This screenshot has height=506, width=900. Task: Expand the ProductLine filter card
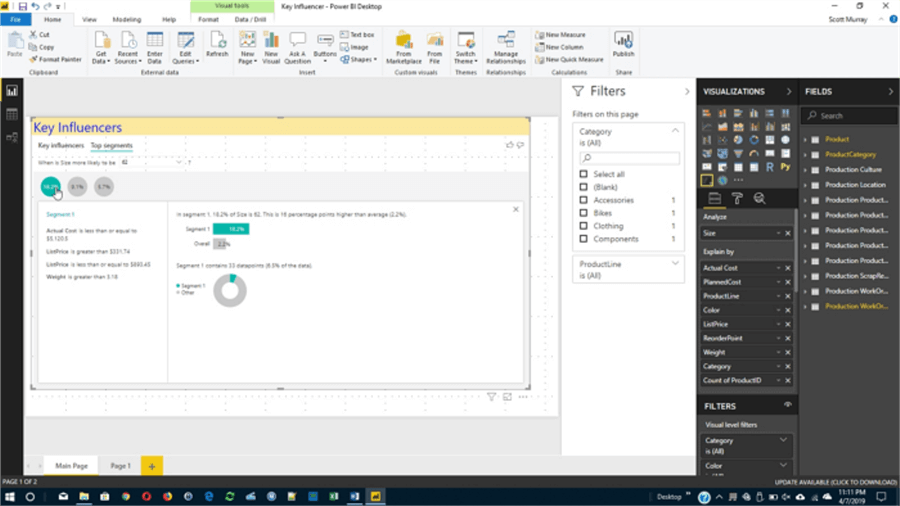point(675,263)
